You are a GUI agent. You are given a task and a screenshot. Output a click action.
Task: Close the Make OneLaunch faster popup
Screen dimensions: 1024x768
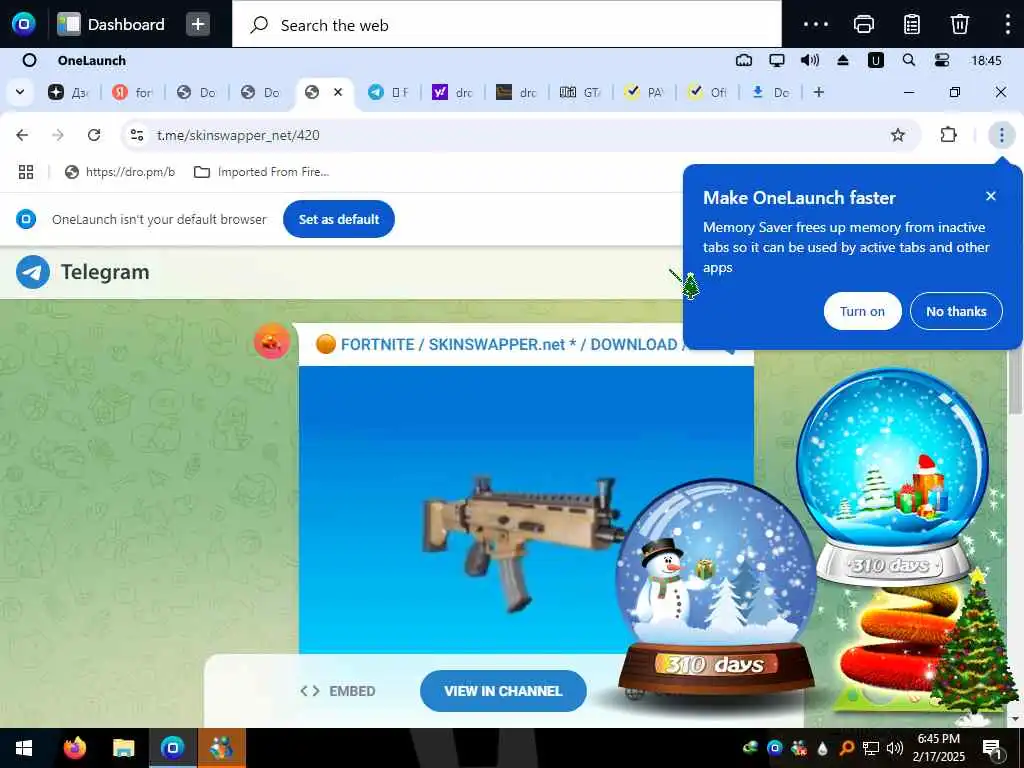991,196
